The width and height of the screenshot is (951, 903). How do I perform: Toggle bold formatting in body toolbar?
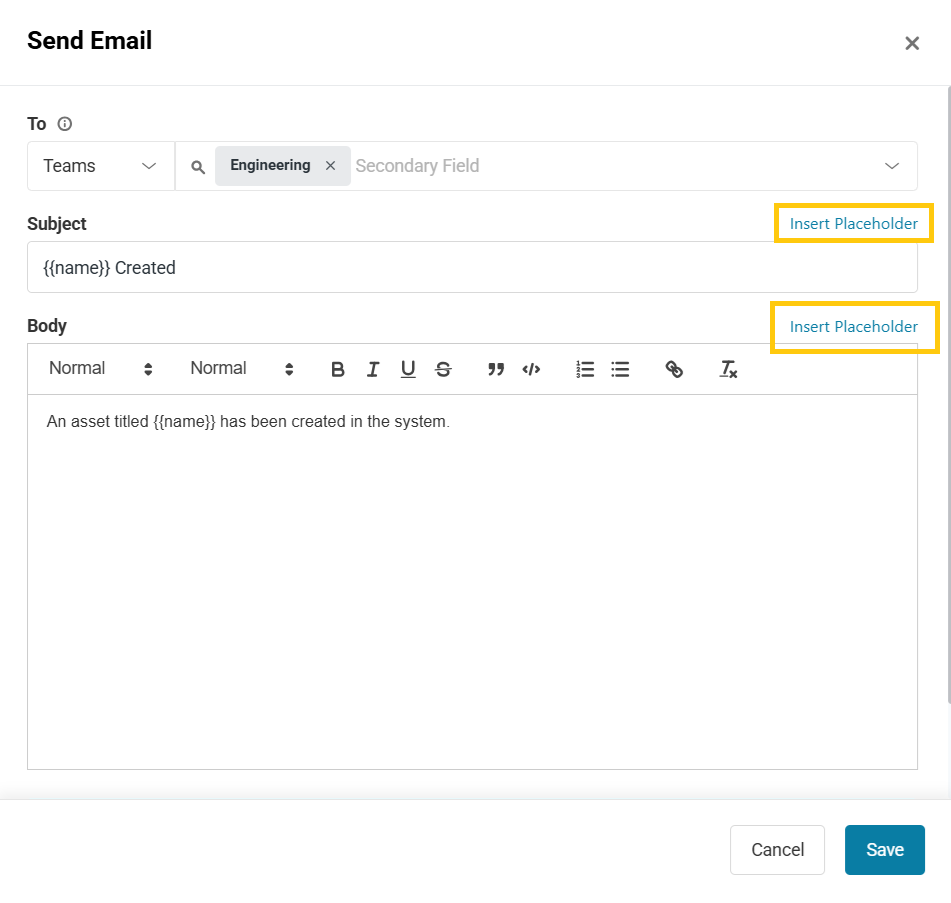338,369
